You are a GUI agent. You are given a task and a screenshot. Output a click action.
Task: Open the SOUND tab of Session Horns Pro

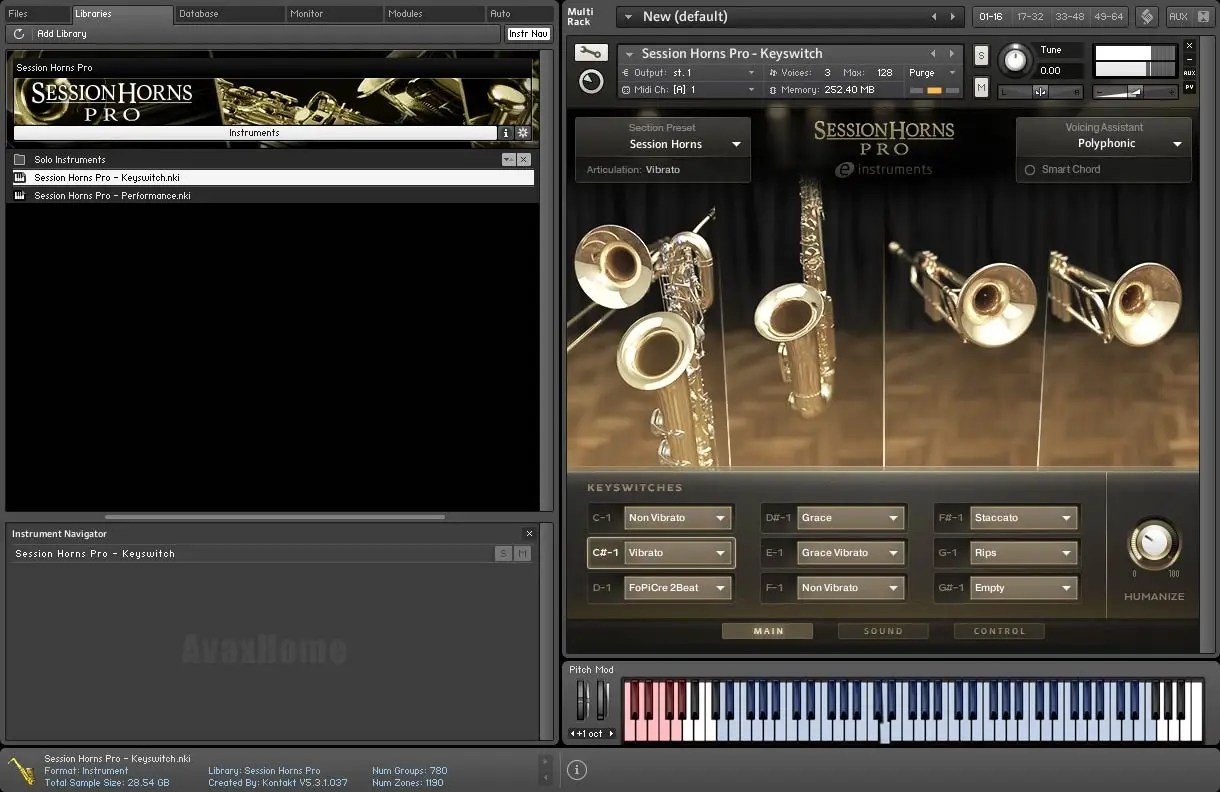(x=883, y=631)
